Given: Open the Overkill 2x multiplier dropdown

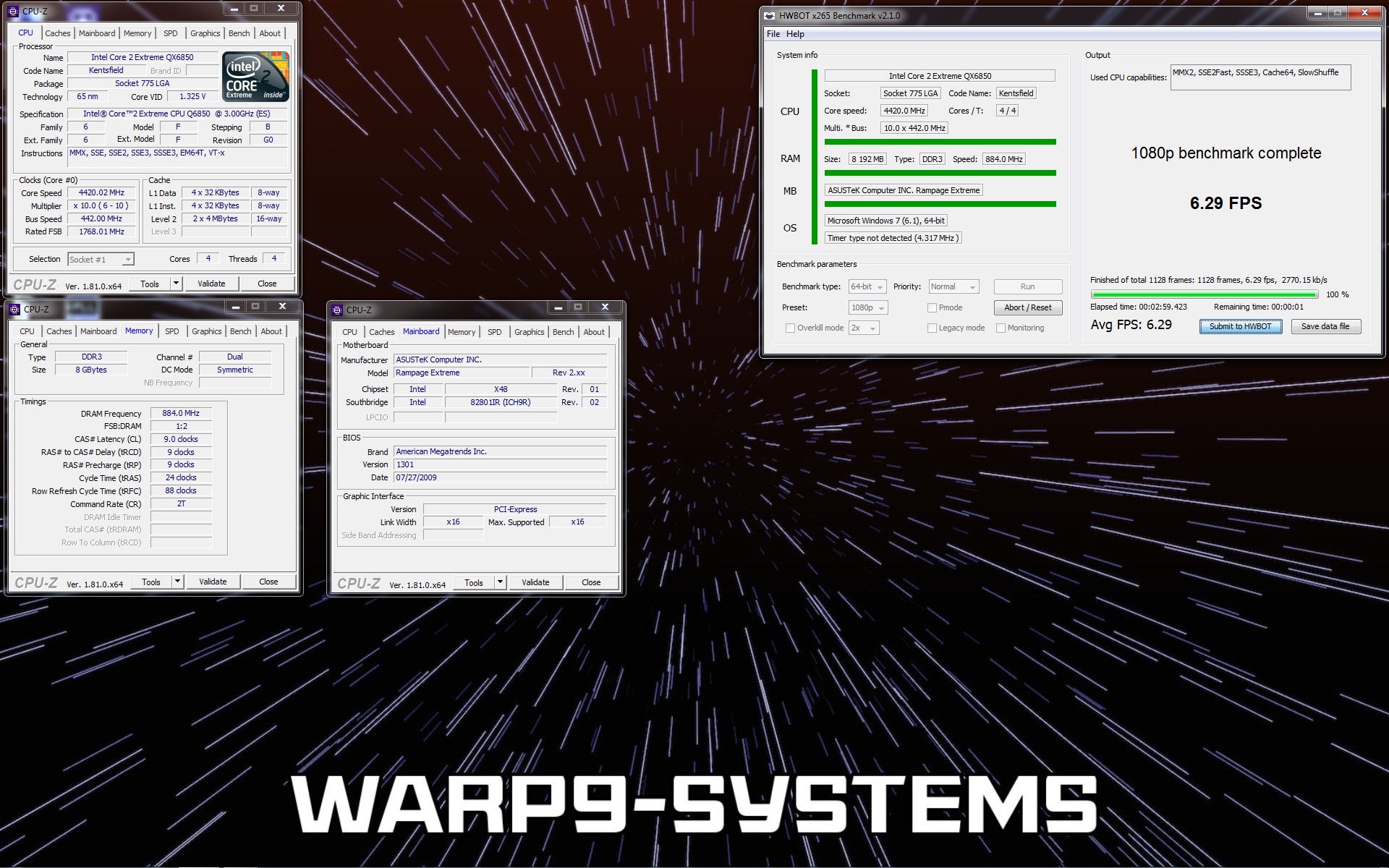Looking at the screenshot, I should coord(864,328).
